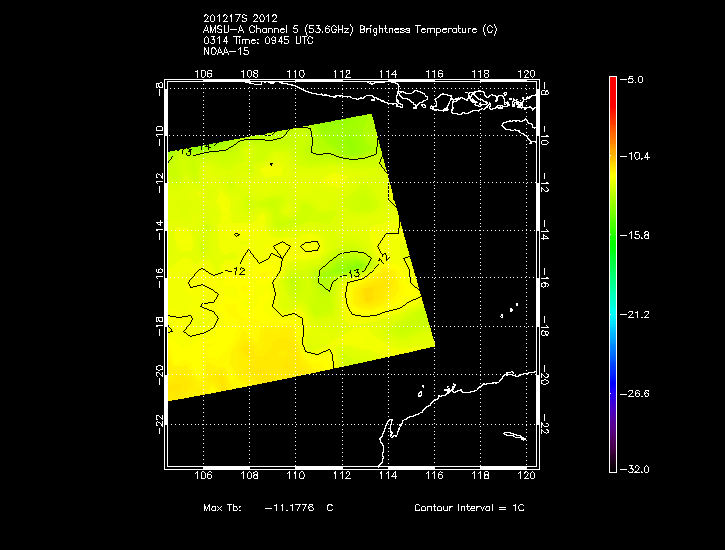The height and width of the screenshot is (550, 725).
Task: Click the -12 contour label on the map
Action: 236,271
